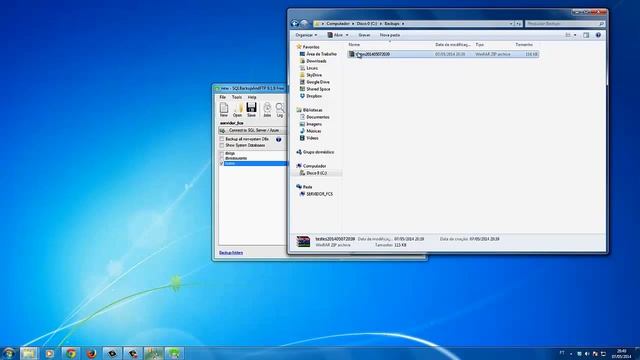This screenshot has height=360, width=640.
Task: Open the Músicas library
Action: click(310, 131)
